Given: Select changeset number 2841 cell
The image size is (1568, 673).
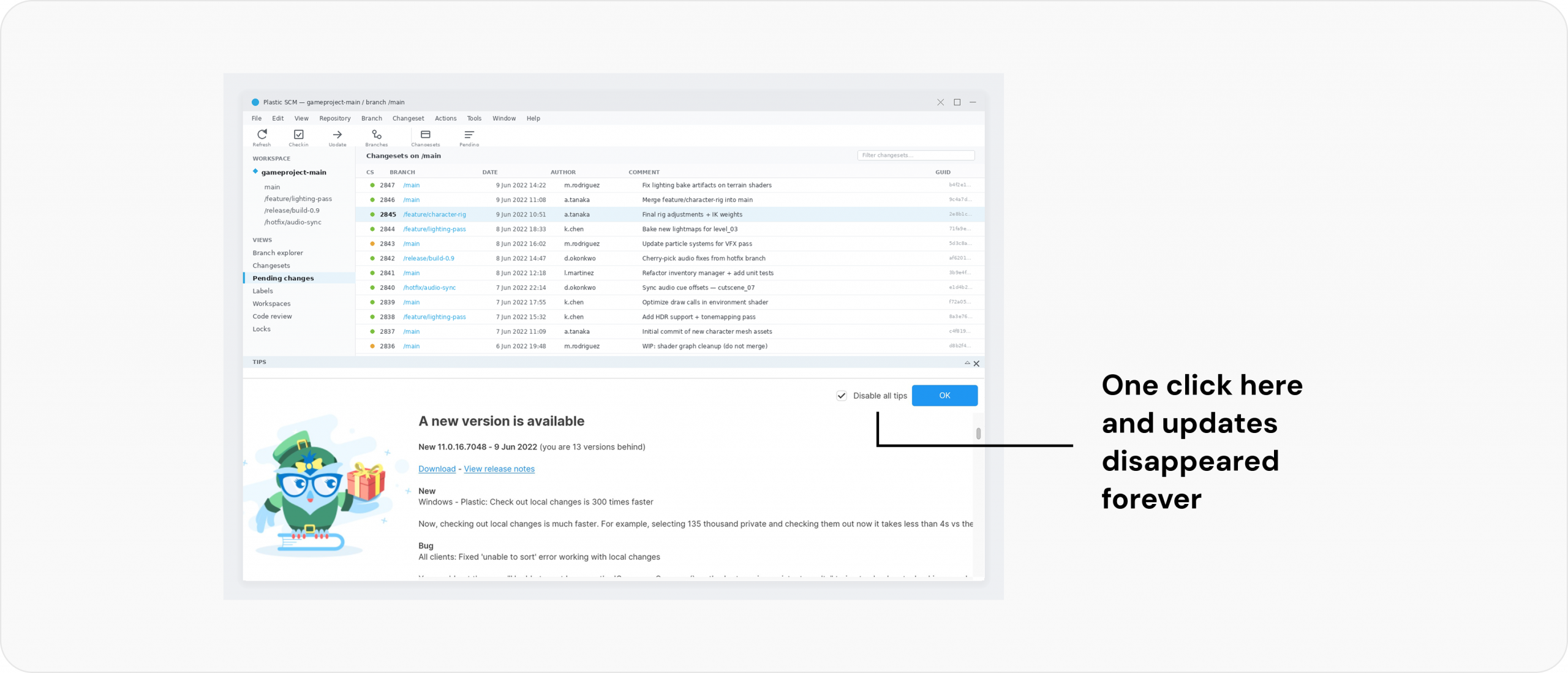Looking at the screenshot, I should pos(387,273).
